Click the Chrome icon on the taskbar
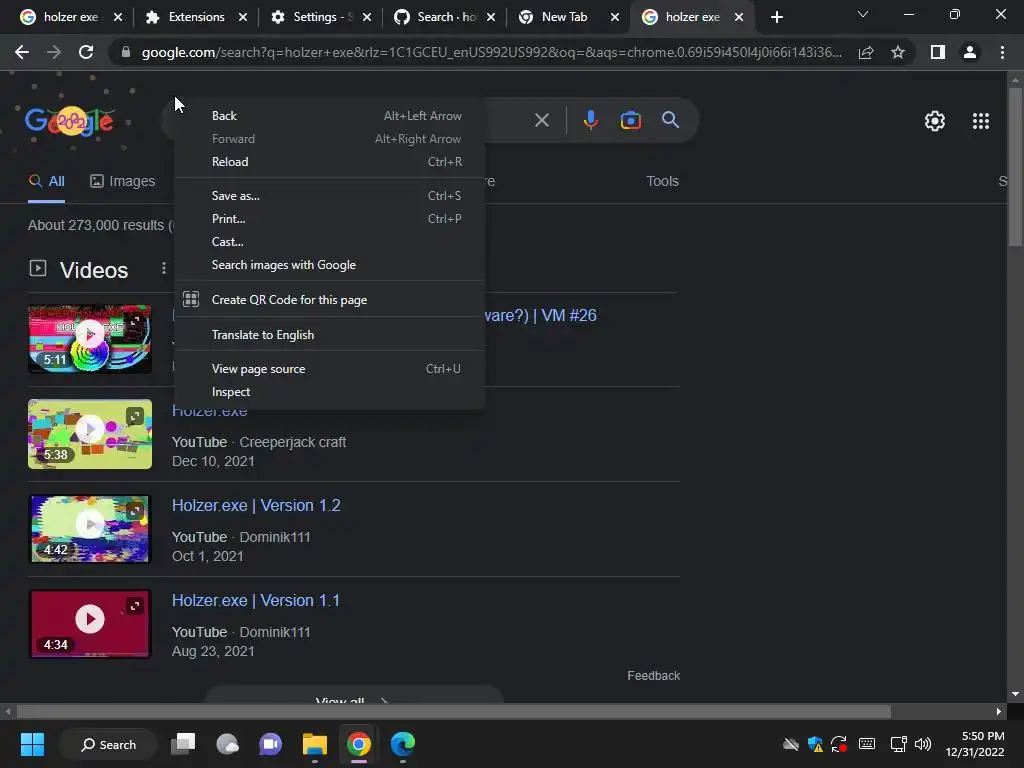 (x=359, y=744)
